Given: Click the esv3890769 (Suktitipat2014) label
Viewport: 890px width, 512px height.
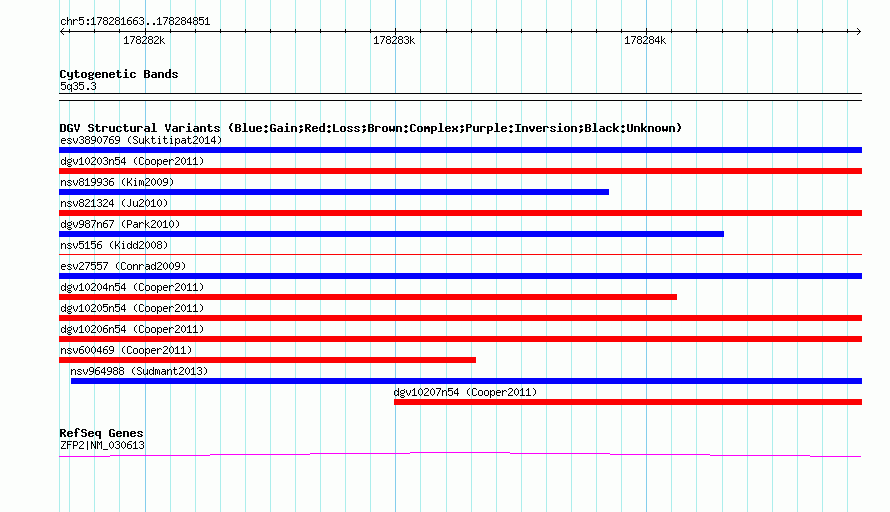Looking at the screenshot, I should [141, 140].
